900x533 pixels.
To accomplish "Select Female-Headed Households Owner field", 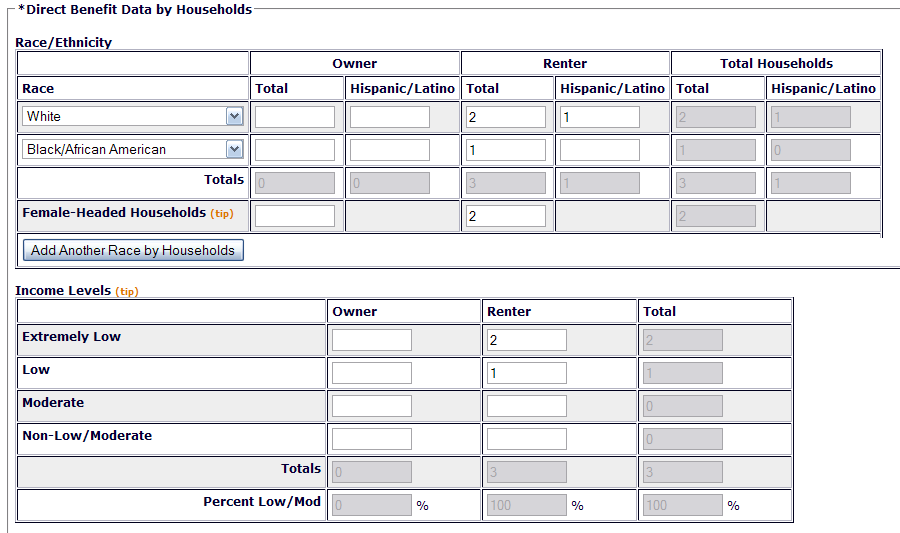I will pos(295,216).
